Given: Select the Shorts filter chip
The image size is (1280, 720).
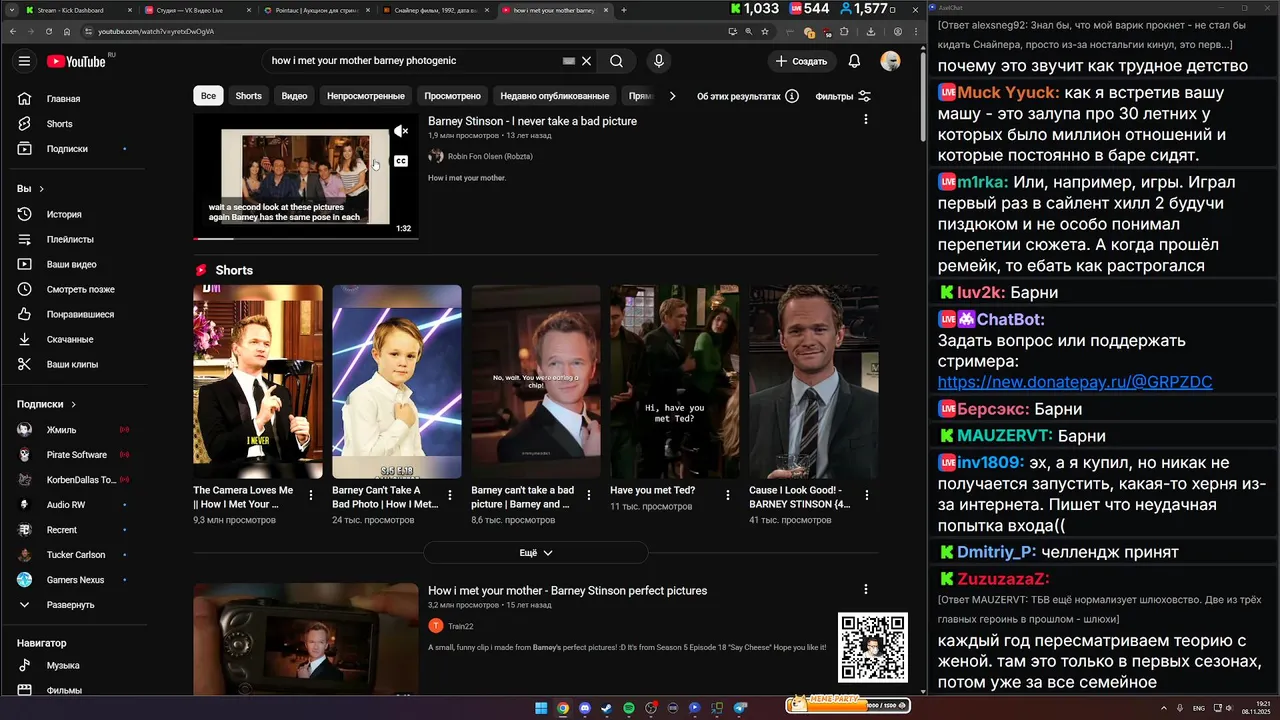Looking at the screenshot, I should click(x=248, y=96).
